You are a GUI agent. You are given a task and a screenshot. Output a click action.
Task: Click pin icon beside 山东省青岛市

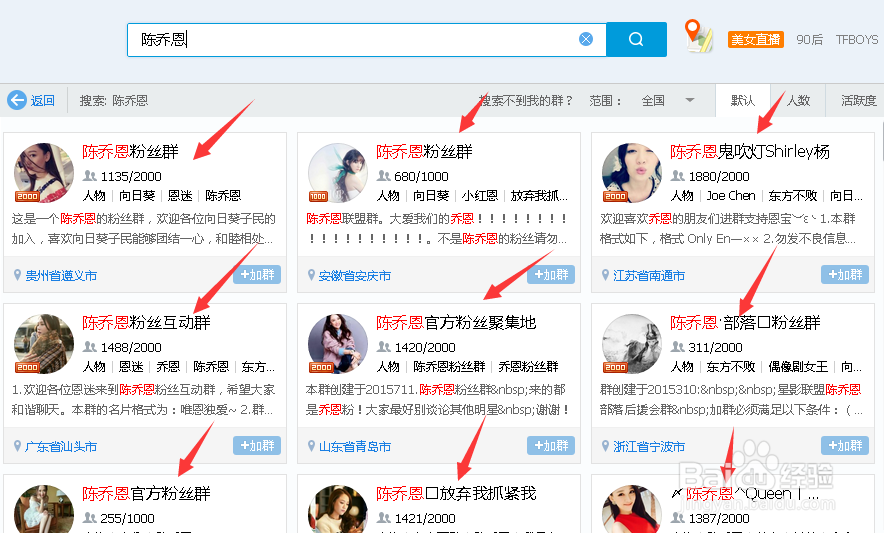tap(311, 446)
